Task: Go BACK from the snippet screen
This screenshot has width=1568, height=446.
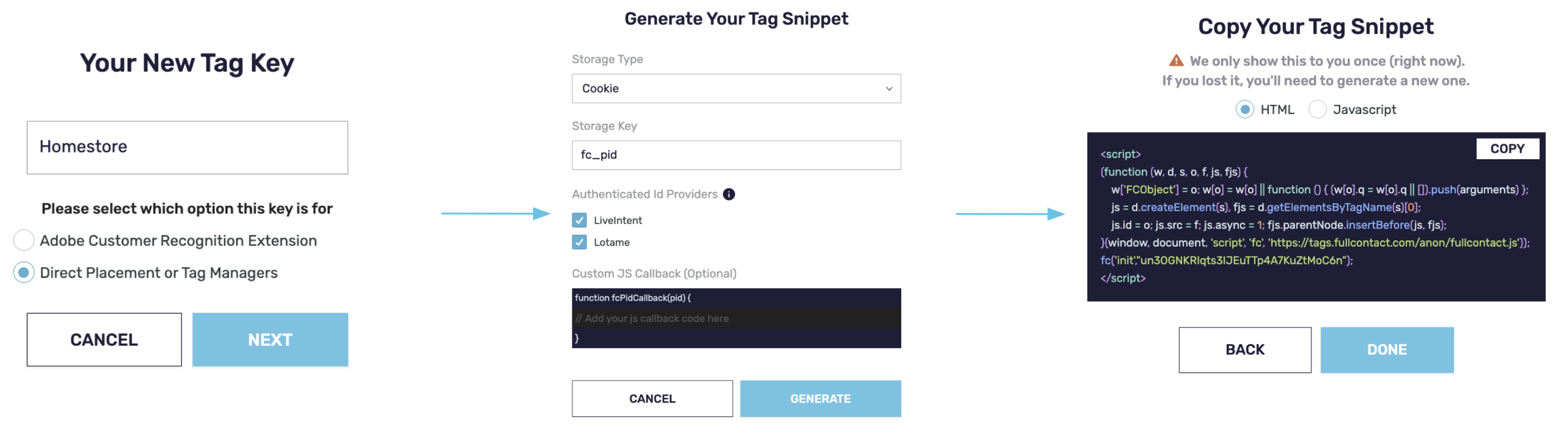Action: 1244,350
